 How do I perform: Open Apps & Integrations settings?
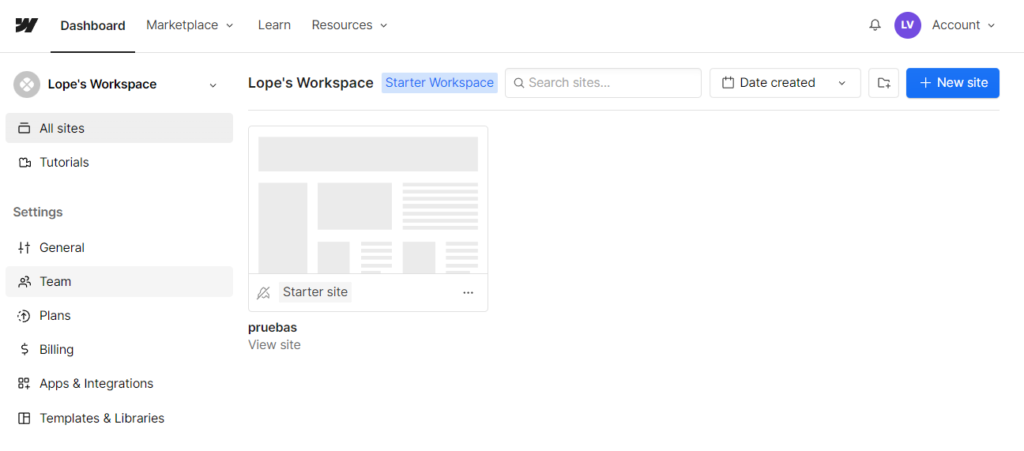[96, 384]
